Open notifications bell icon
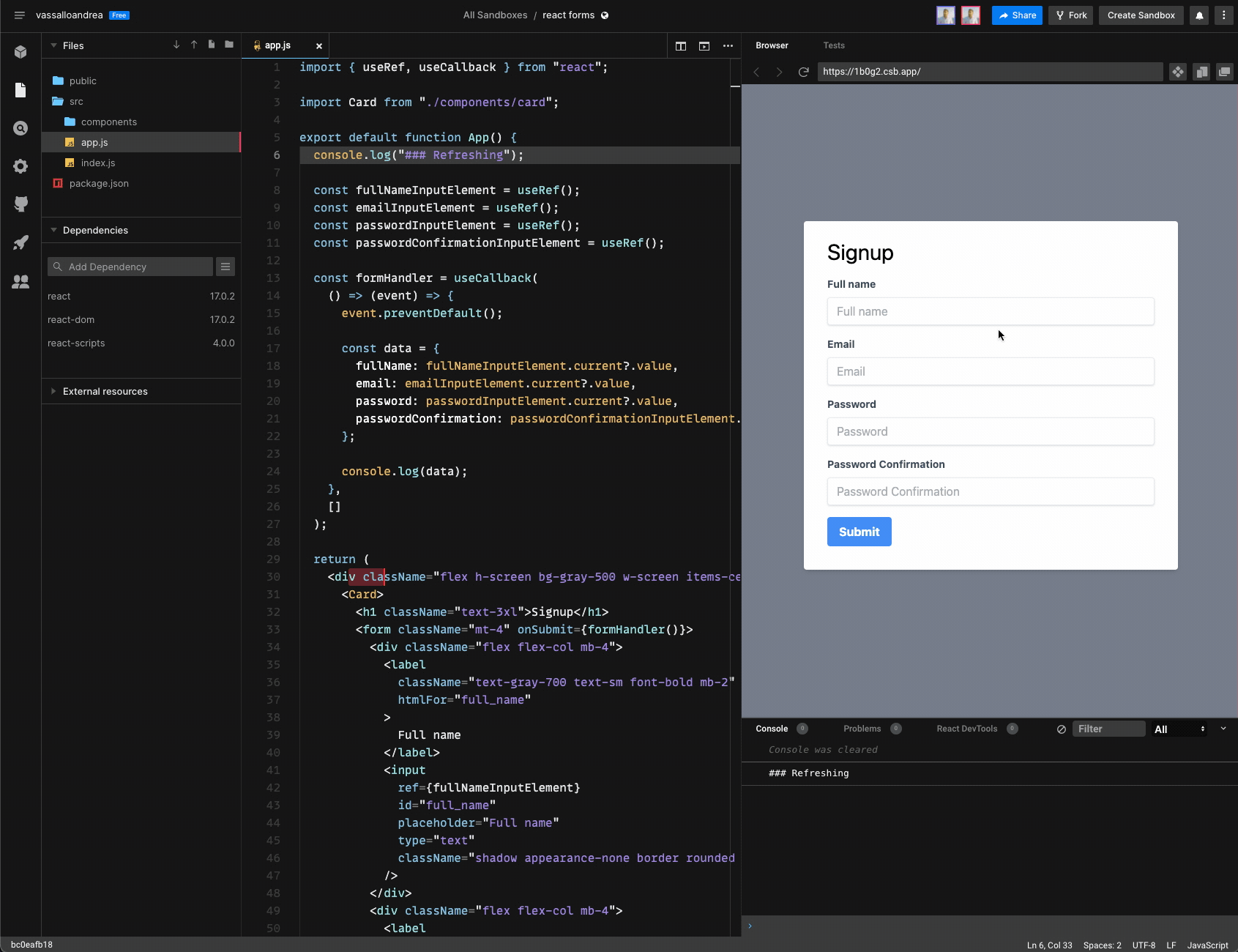 click(x=1199, y=15)
